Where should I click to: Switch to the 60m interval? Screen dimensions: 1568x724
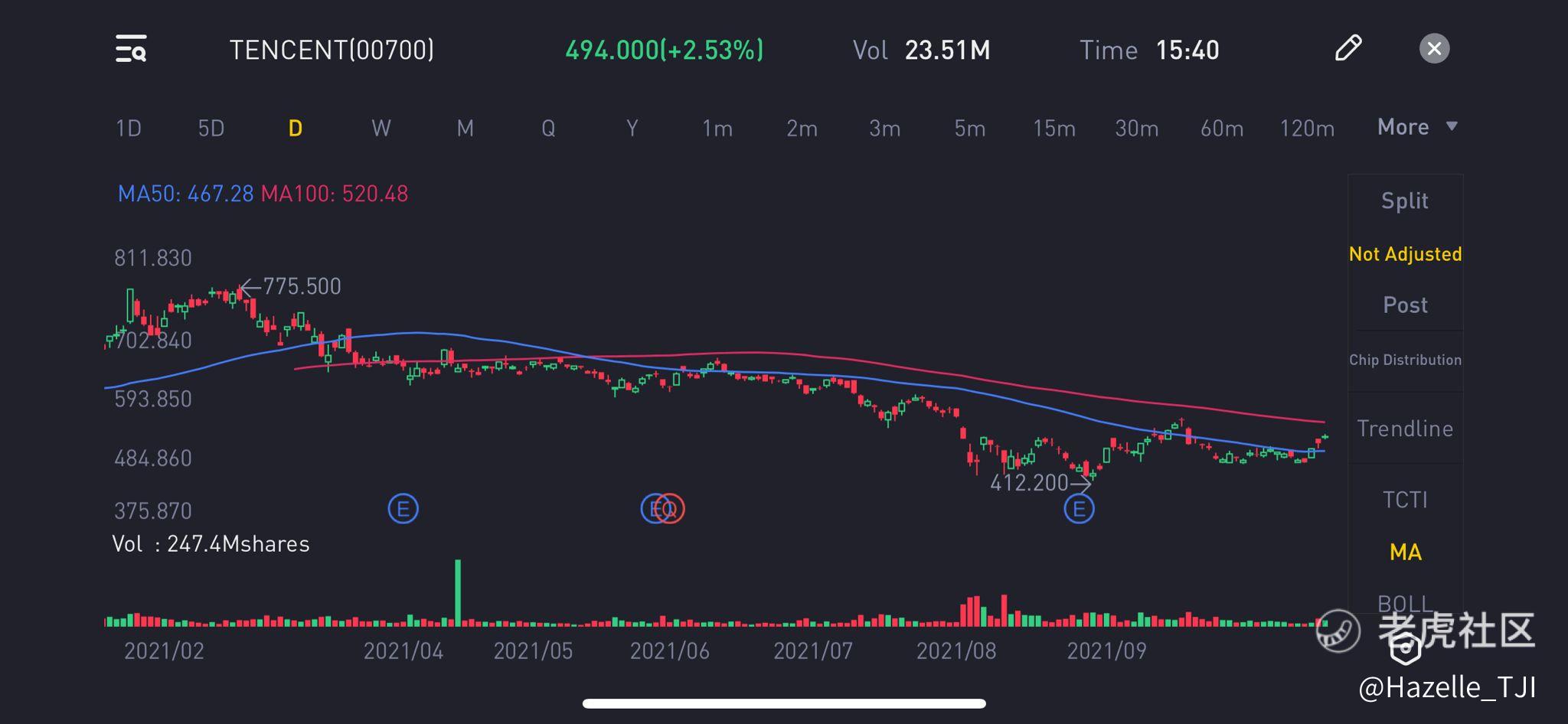pyautogui.click(x=1222, y=128)
